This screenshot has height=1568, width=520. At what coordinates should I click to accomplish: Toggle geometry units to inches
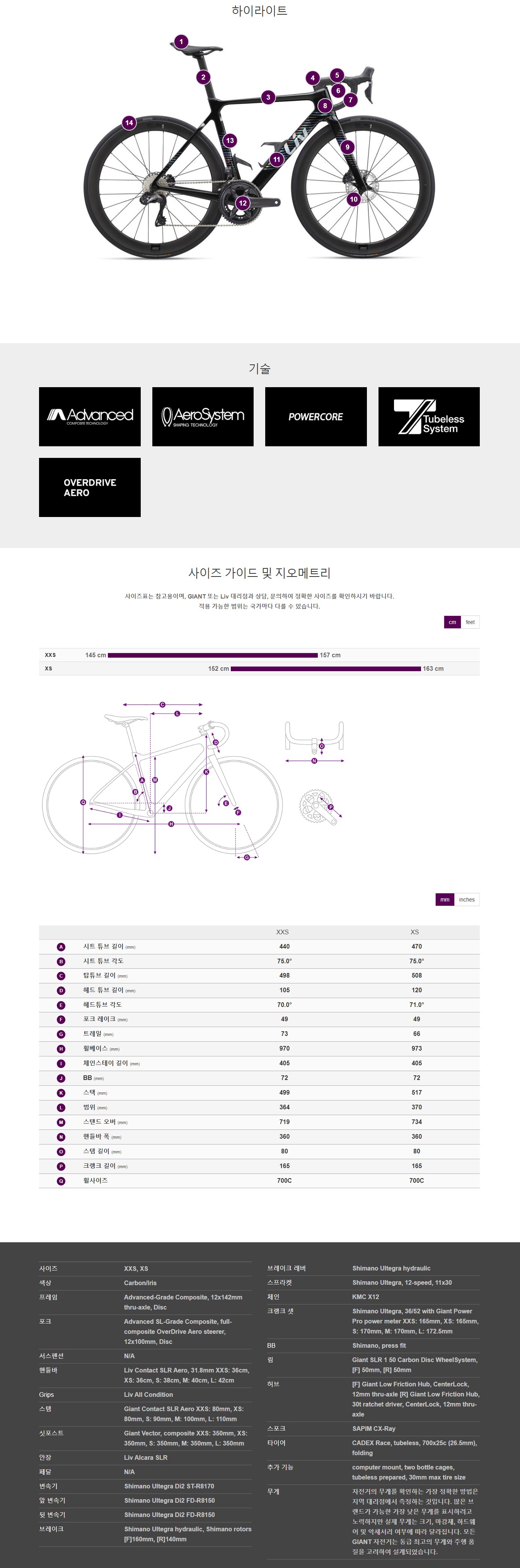467,900
